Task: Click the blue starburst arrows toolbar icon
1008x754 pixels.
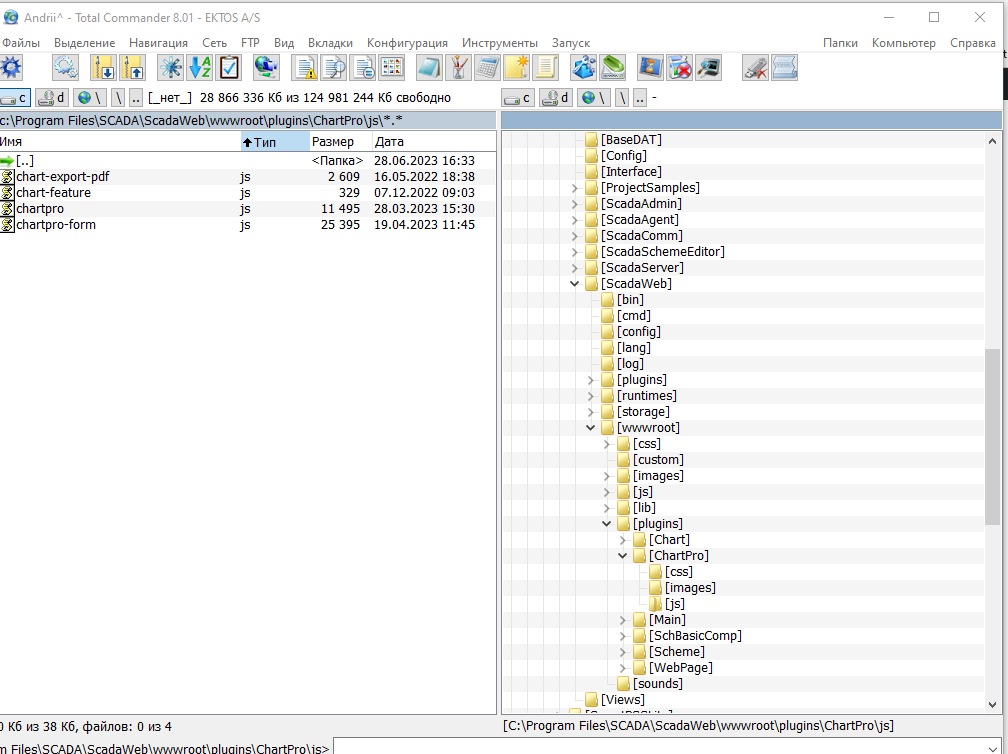Action: point(170,67)
